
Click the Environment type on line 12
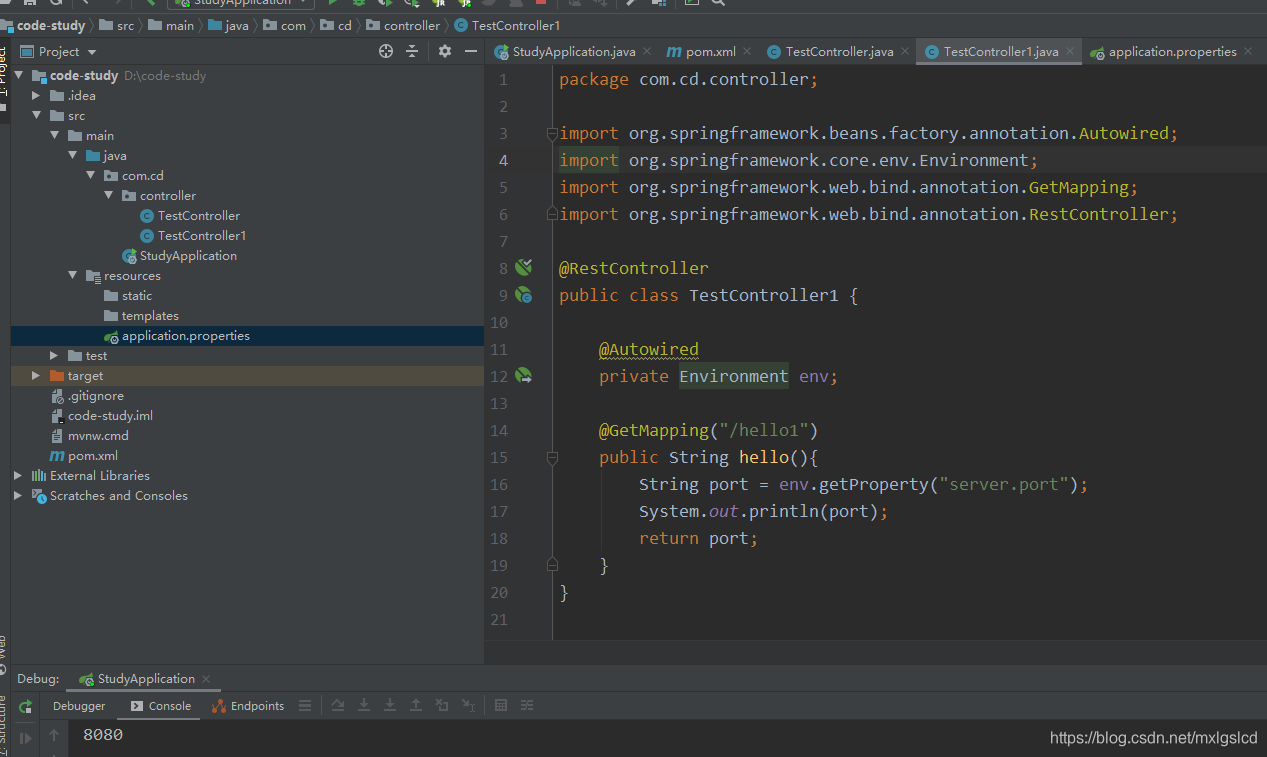734,376
